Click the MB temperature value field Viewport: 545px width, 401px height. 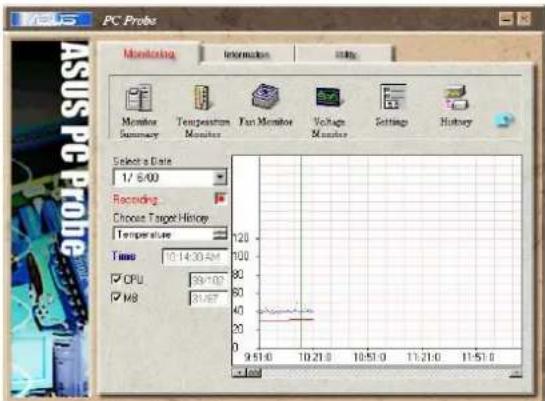(x=209, y=298)
